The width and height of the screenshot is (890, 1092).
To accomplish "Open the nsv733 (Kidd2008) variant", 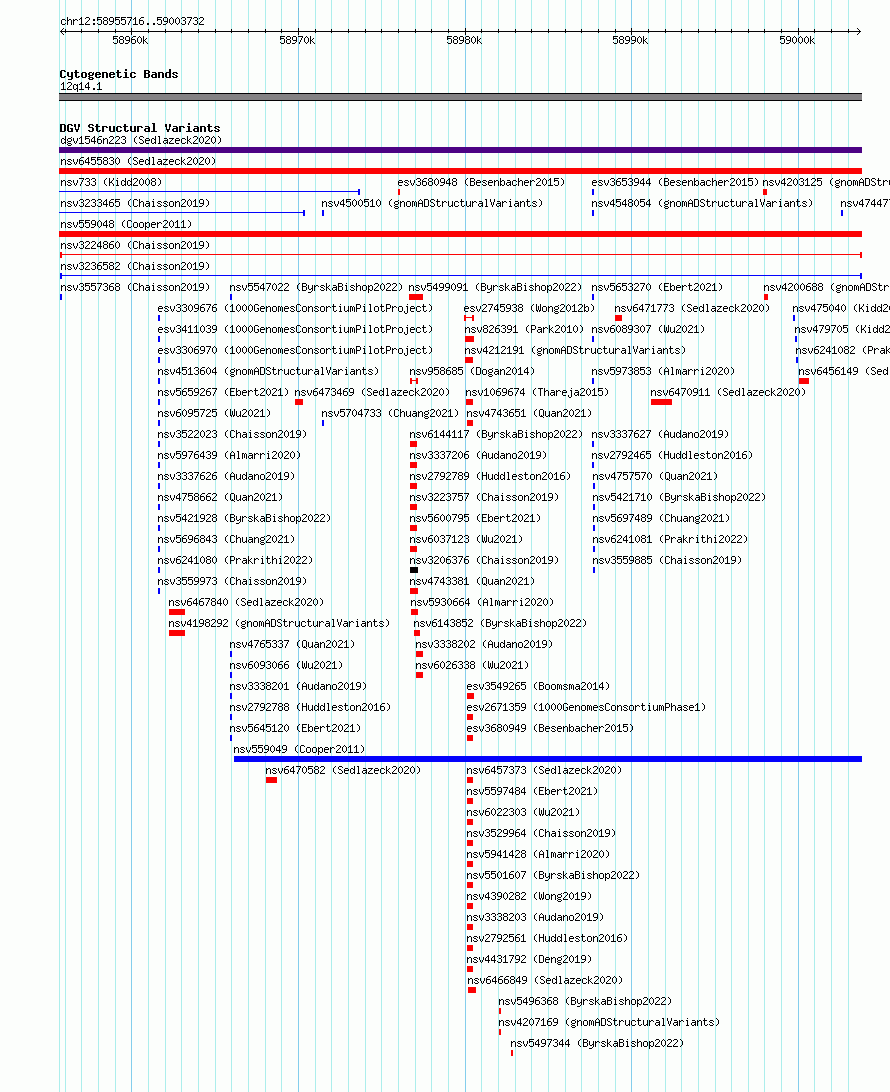I will click(111, 182).
